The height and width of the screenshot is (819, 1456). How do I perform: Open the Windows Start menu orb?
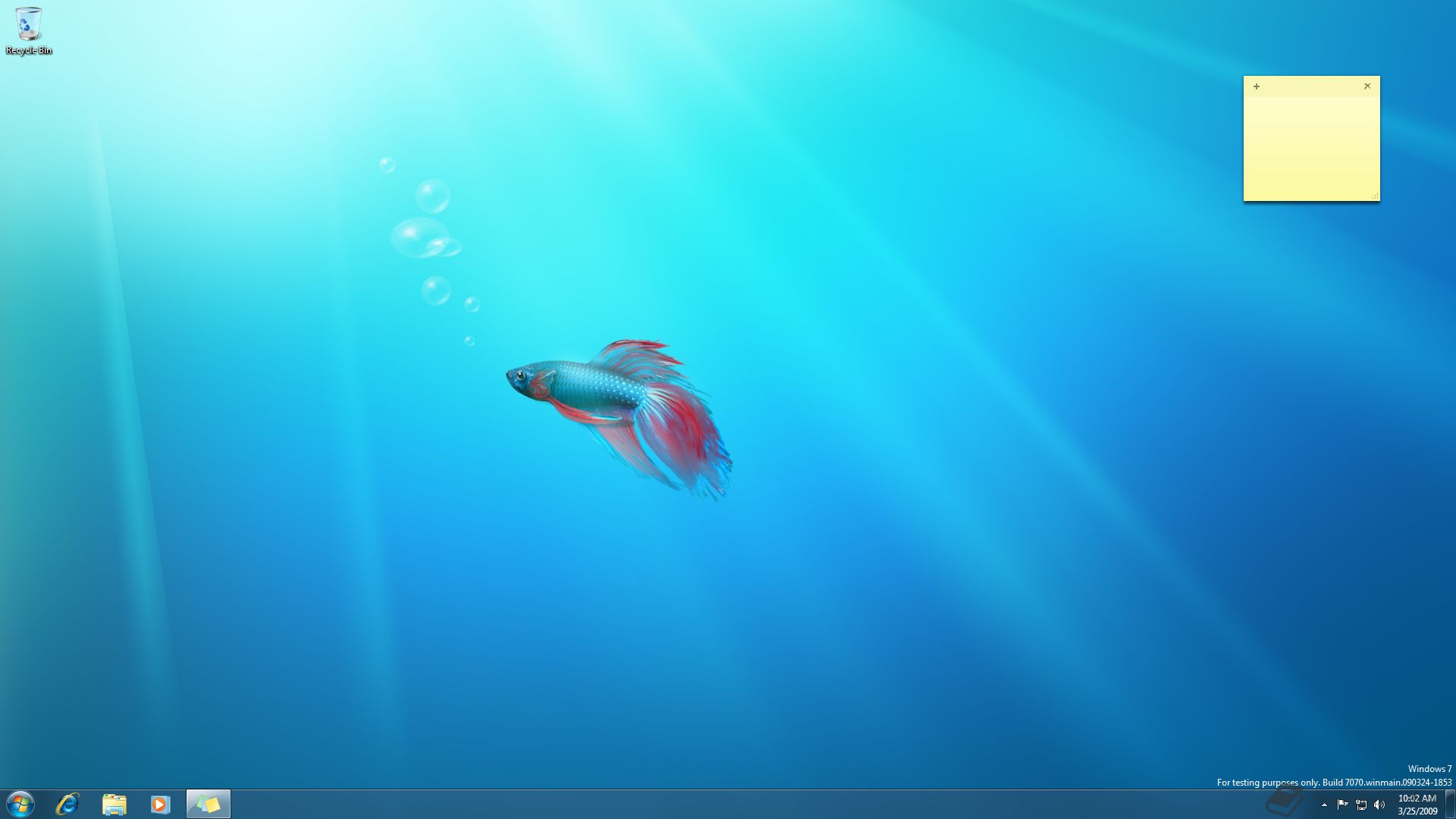click(20, 804)
